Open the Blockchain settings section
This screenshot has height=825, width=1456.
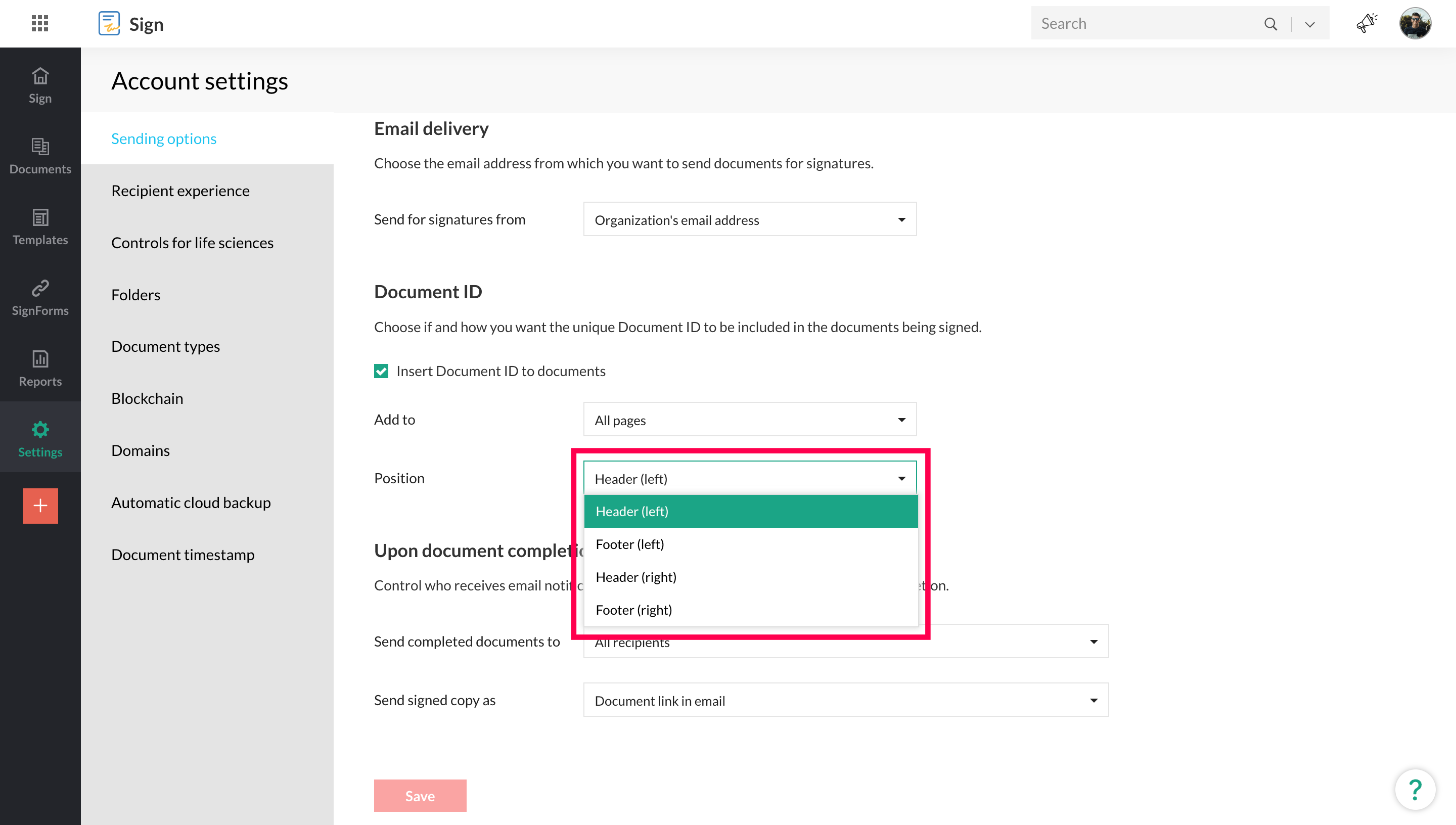pos(147,398)
